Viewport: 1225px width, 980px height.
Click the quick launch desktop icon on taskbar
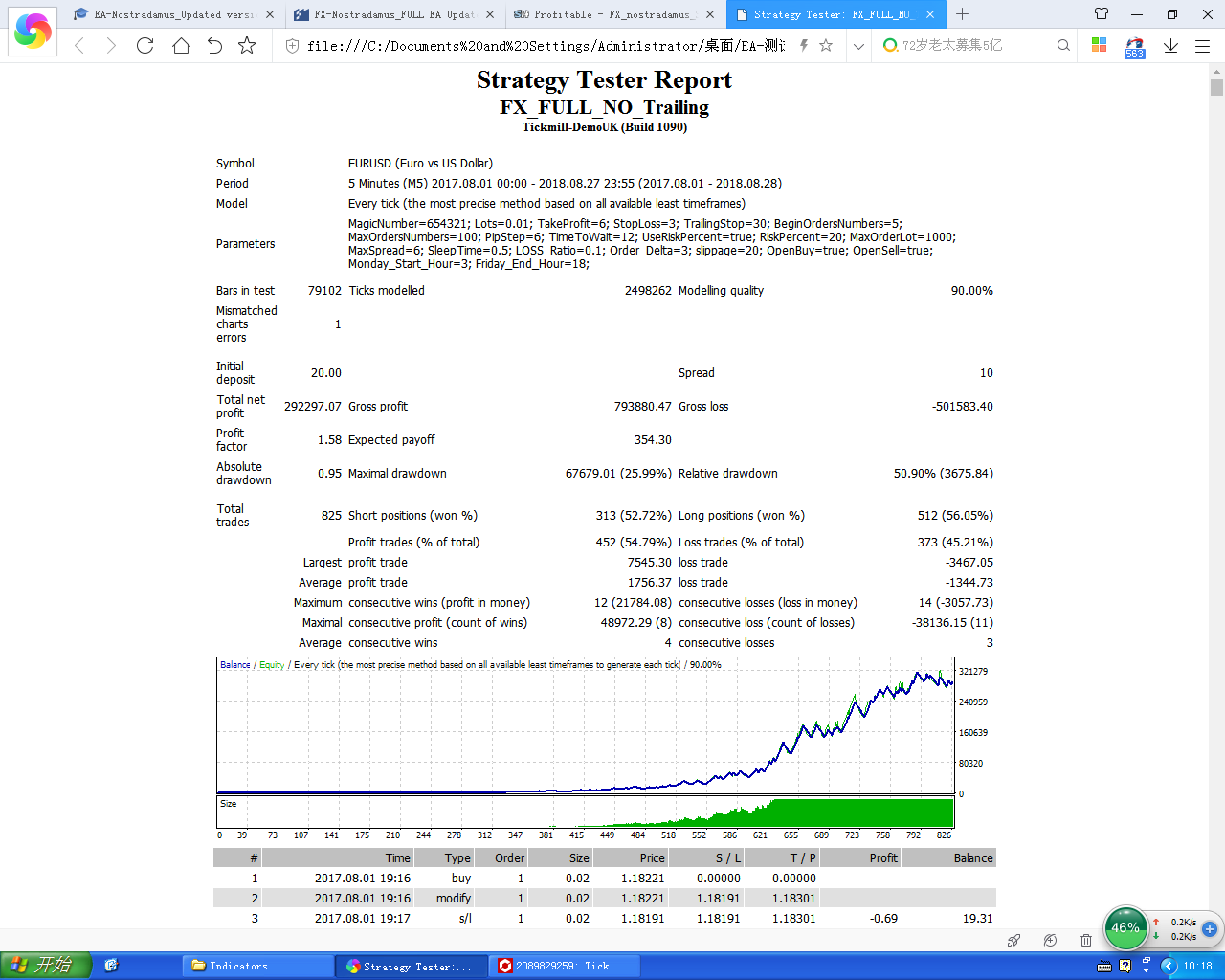[x=111, y=966]
